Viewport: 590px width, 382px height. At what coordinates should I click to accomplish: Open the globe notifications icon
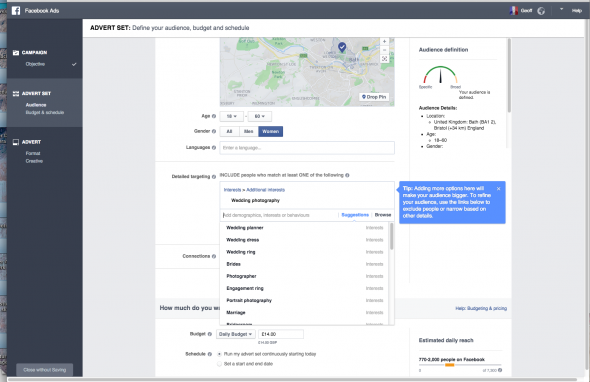pyautogui.click(x=541, y=11)
